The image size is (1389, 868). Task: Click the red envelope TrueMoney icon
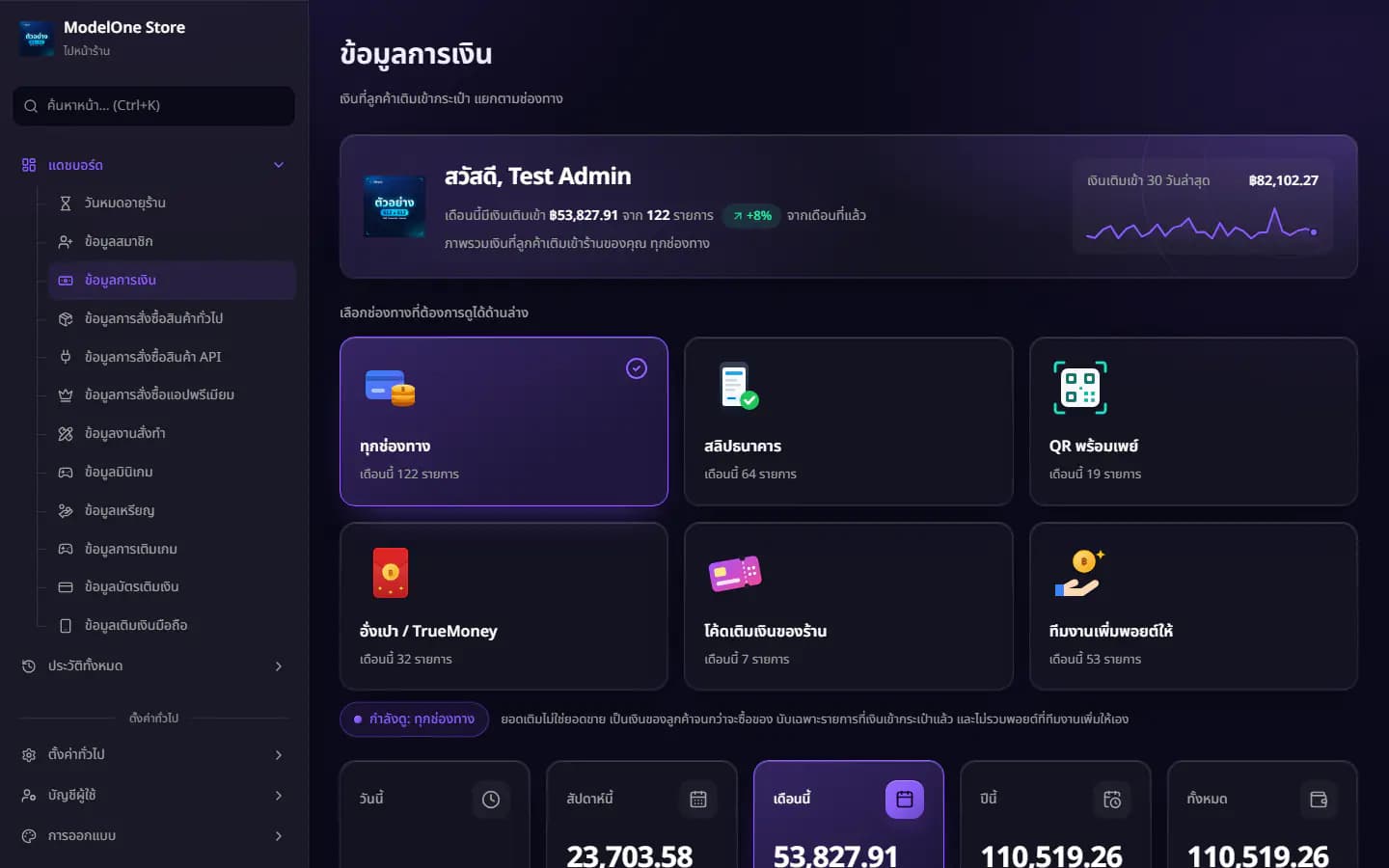(x=391, y=573)
